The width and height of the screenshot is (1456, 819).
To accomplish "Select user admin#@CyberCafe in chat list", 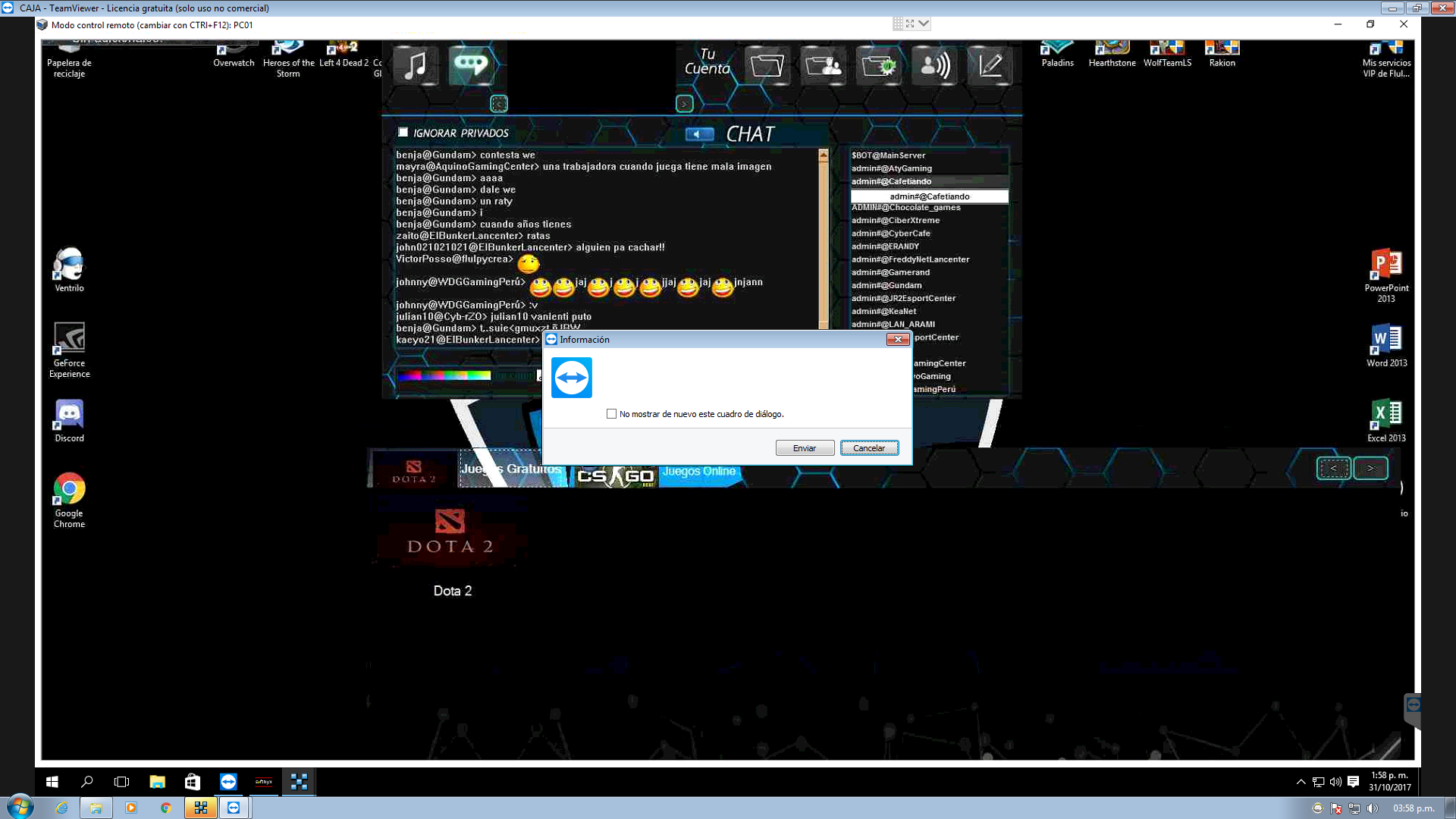I will tap(890, 234).
